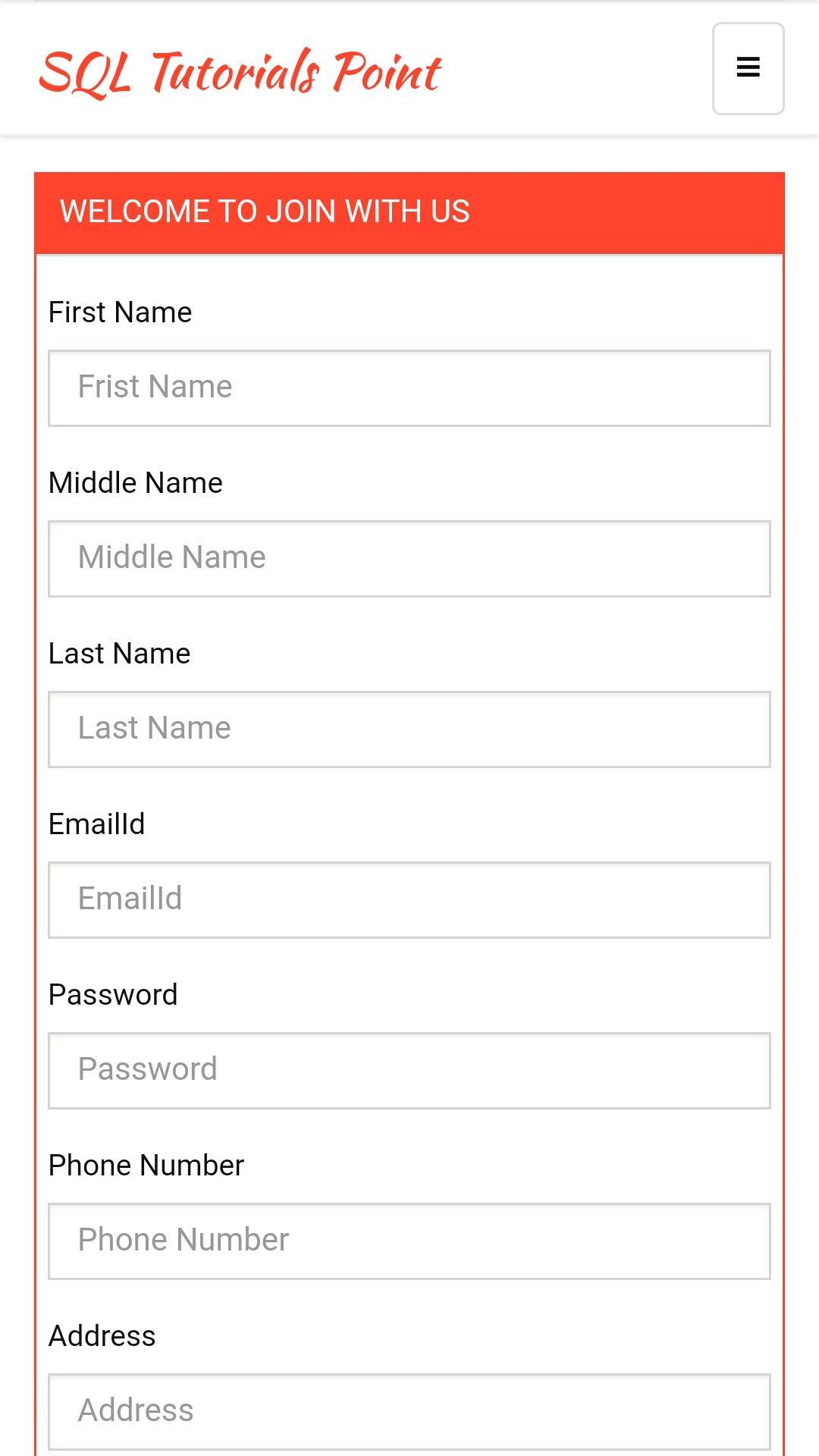Click the EmailId field label

(x=96, y=824)
